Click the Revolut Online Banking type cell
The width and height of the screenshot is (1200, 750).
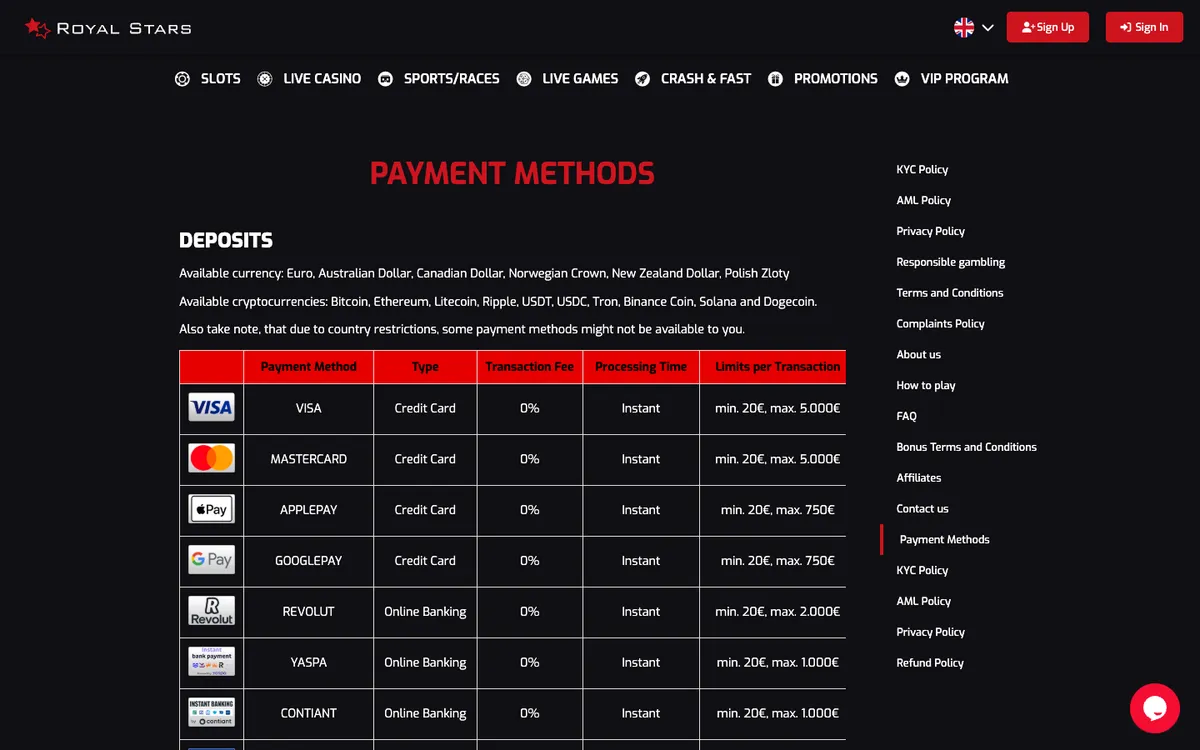click(425, 612)
